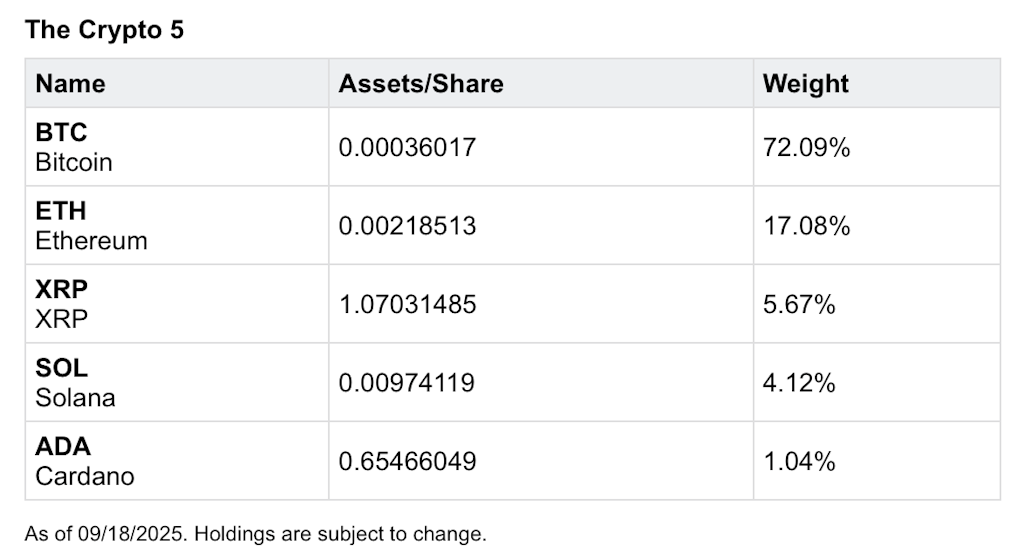Select the SOL ticker label
The image size is (1024, 560).
click(61, 368)
